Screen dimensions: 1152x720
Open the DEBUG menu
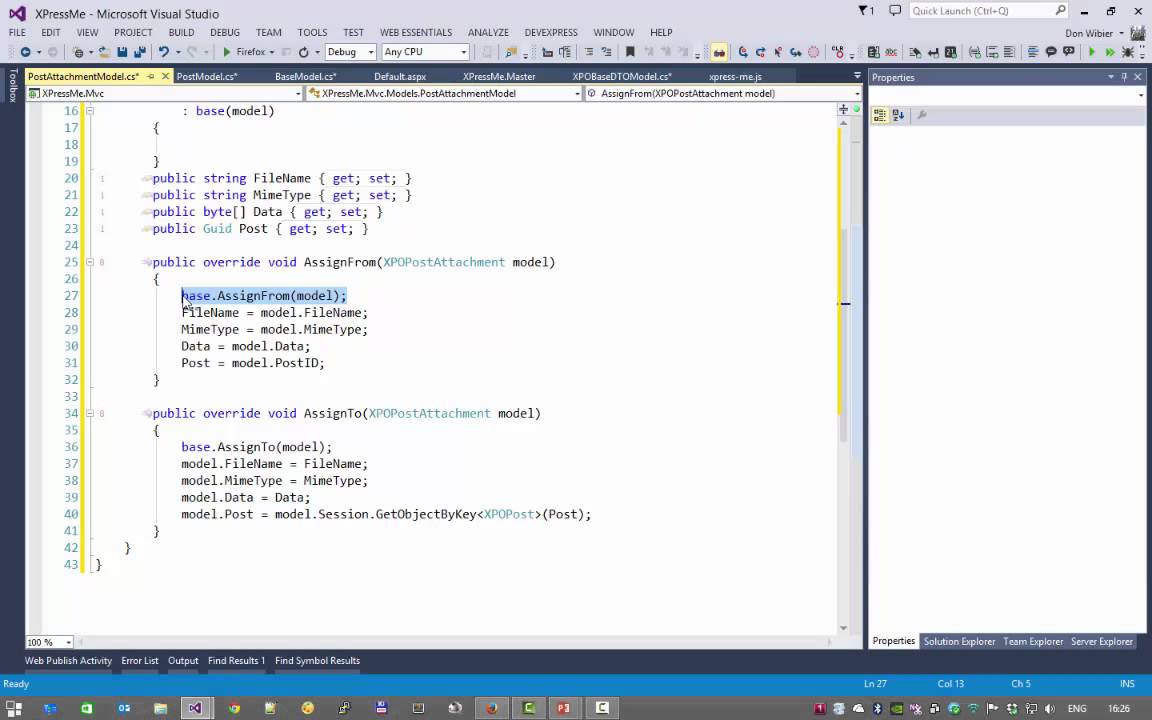225,32
